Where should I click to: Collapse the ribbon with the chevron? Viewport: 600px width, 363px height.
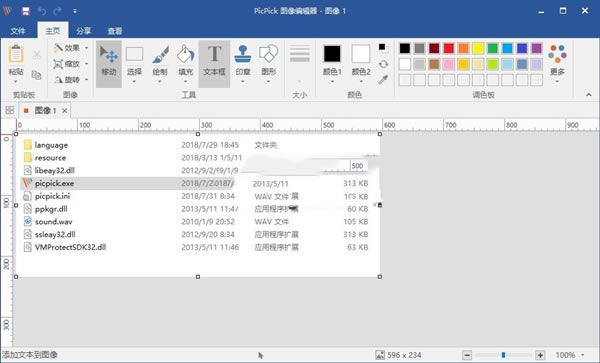coord(589,94)
